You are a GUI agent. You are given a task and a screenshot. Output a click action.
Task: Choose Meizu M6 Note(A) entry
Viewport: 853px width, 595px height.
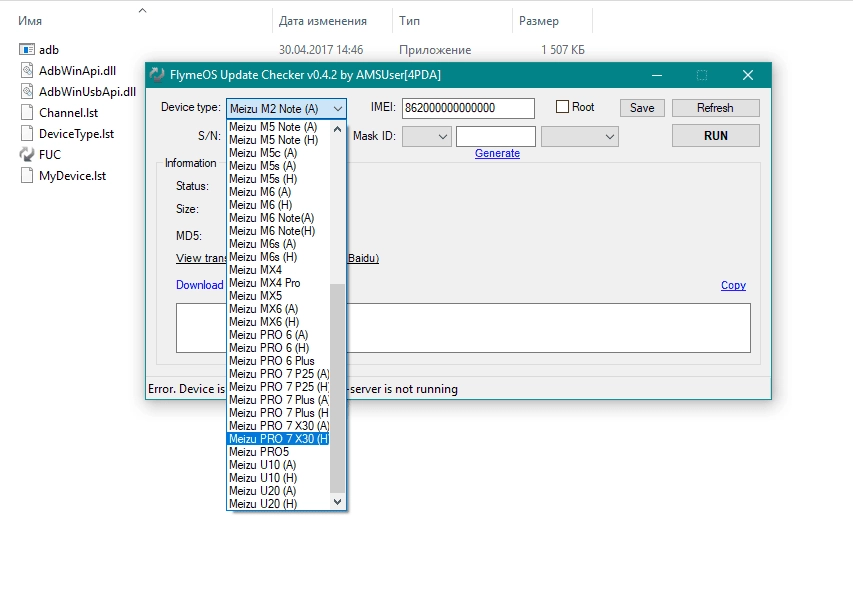click(x=278, y=218)
